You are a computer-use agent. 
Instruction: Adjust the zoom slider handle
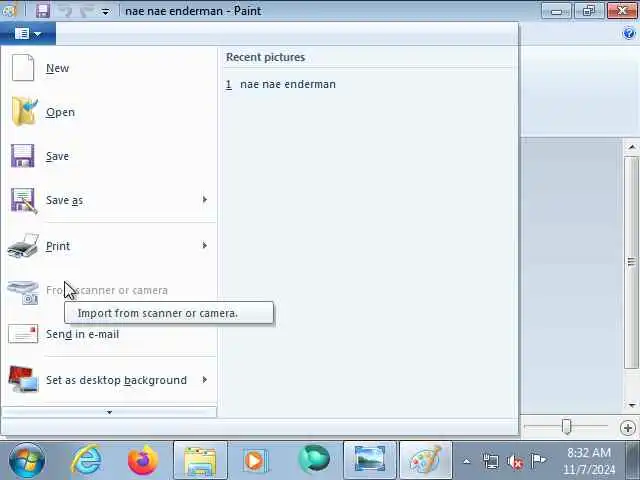(x=567, y=427)
